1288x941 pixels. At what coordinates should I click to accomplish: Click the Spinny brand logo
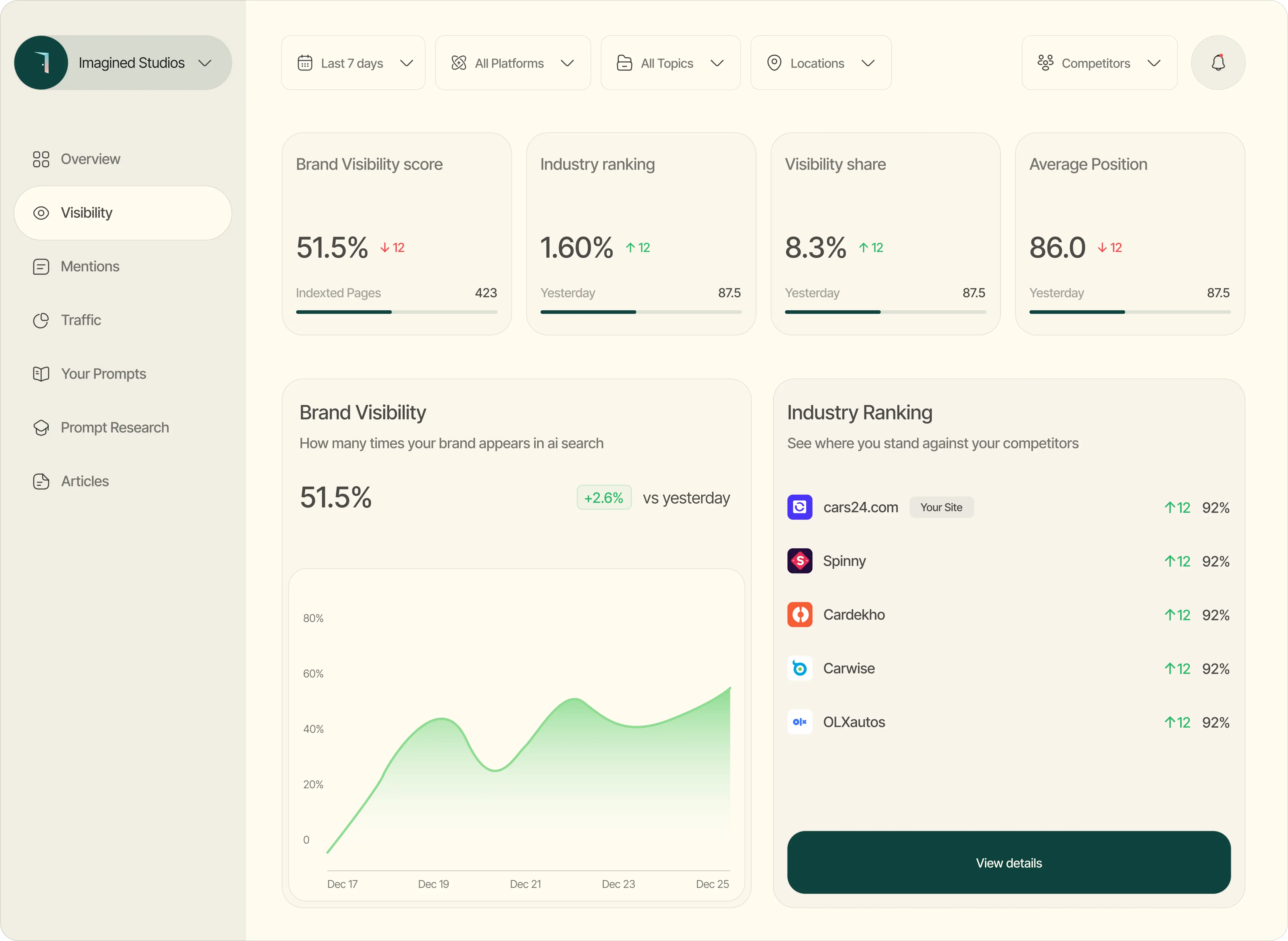799,561
